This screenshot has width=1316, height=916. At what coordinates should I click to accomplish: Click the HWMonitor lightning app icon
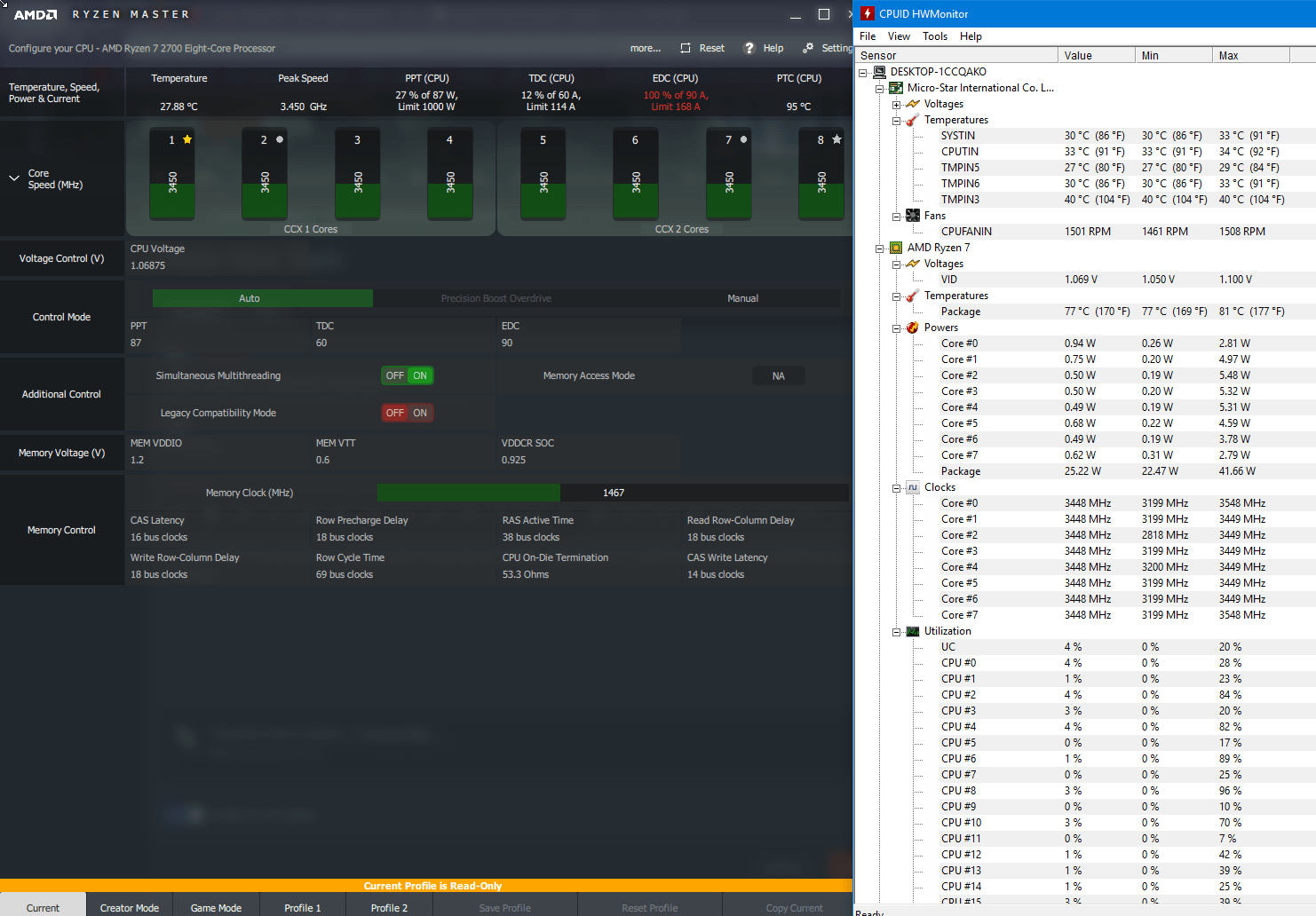868,13
